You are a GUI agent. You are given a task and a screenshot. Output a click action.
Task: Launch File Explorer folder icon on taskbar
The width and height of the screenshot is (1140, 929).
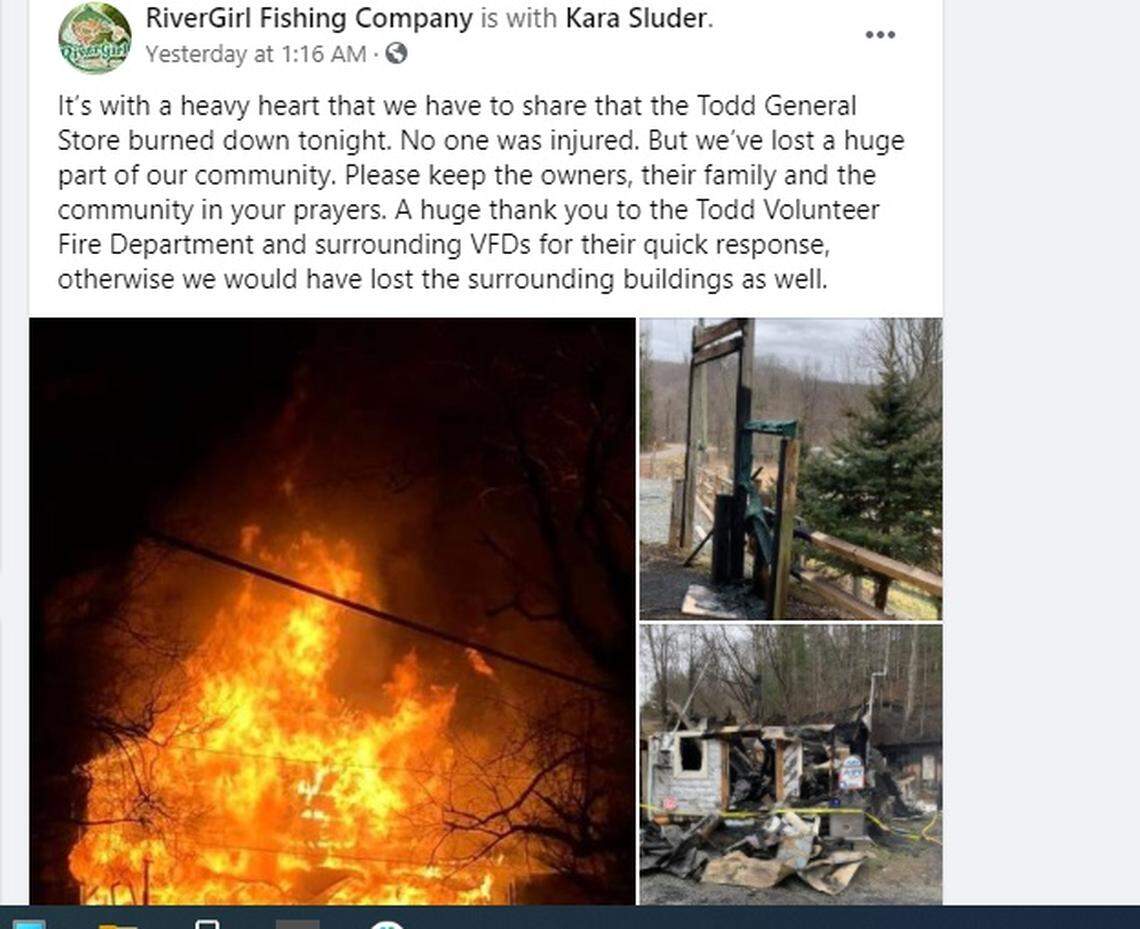[117, 925]
